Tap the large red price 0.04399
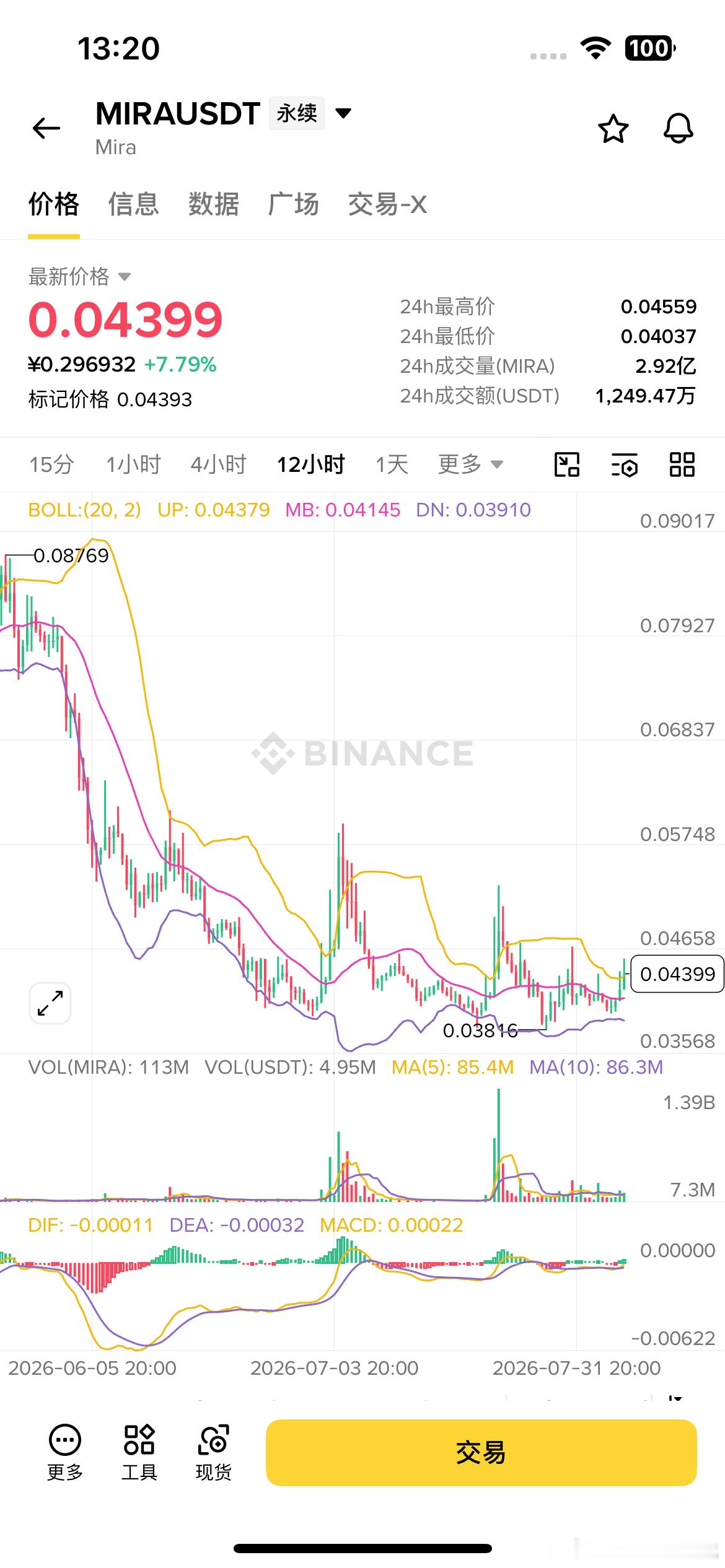The width and height of the screenshot is (725, 1568). point(125,320)
